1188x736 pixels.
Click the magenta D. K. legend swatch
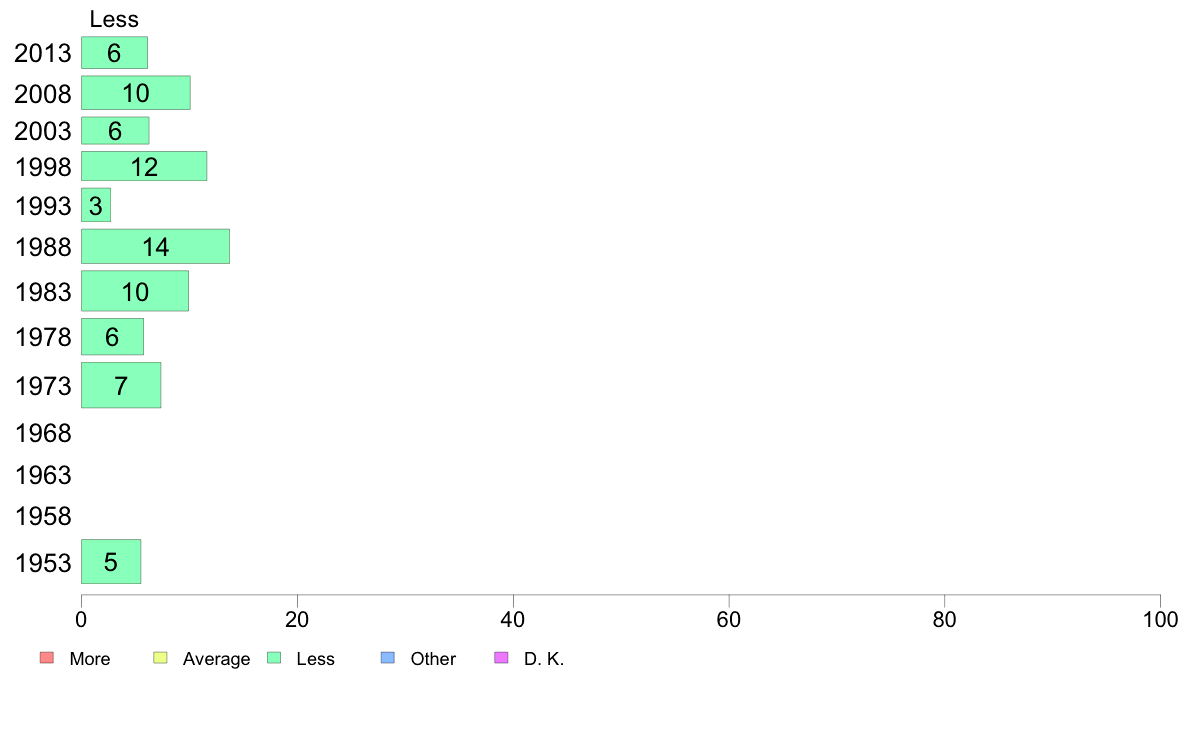502,658
